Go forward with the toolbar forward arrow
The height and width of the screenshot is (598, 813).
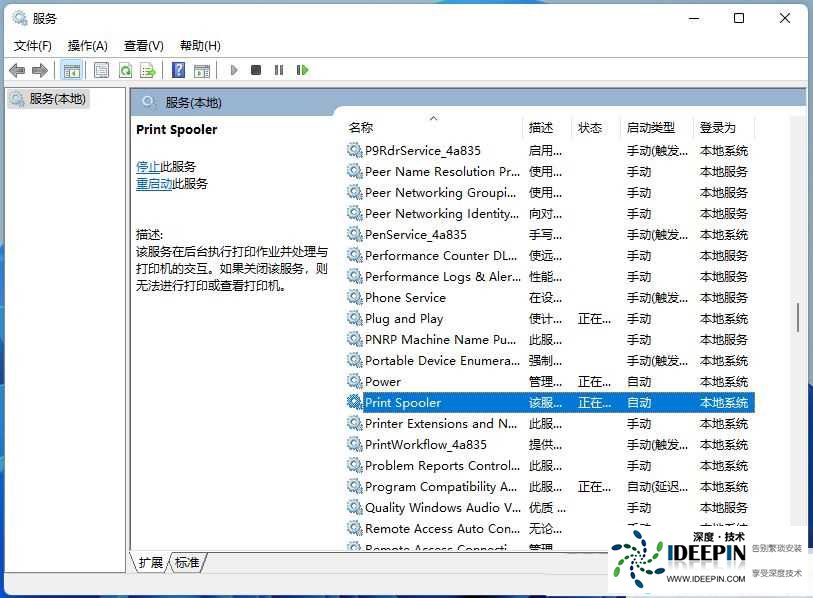[x=40, y=70]
